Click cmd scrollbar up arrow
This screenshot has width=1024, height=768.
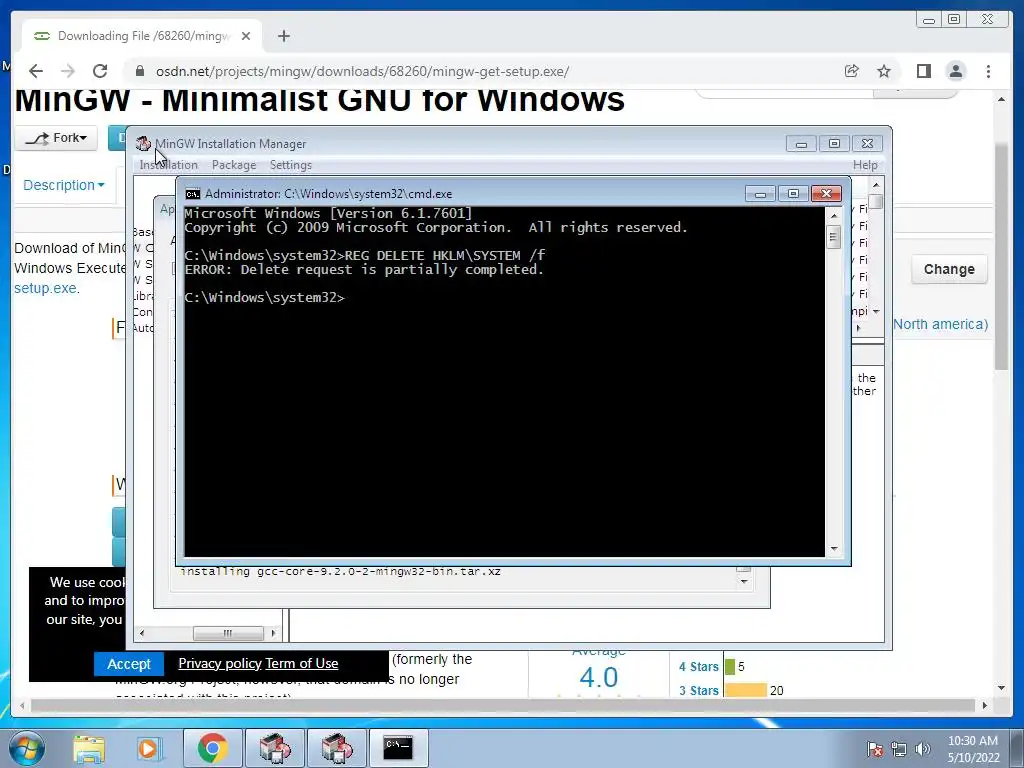coord(833,215)
